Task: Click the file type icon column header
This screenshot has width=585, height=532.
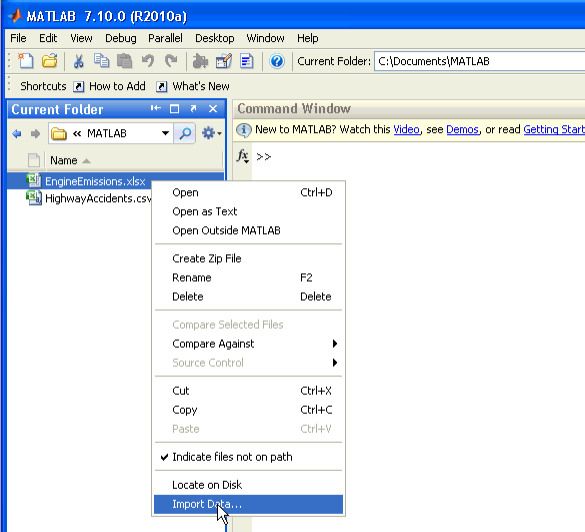Action: point(34,160)
